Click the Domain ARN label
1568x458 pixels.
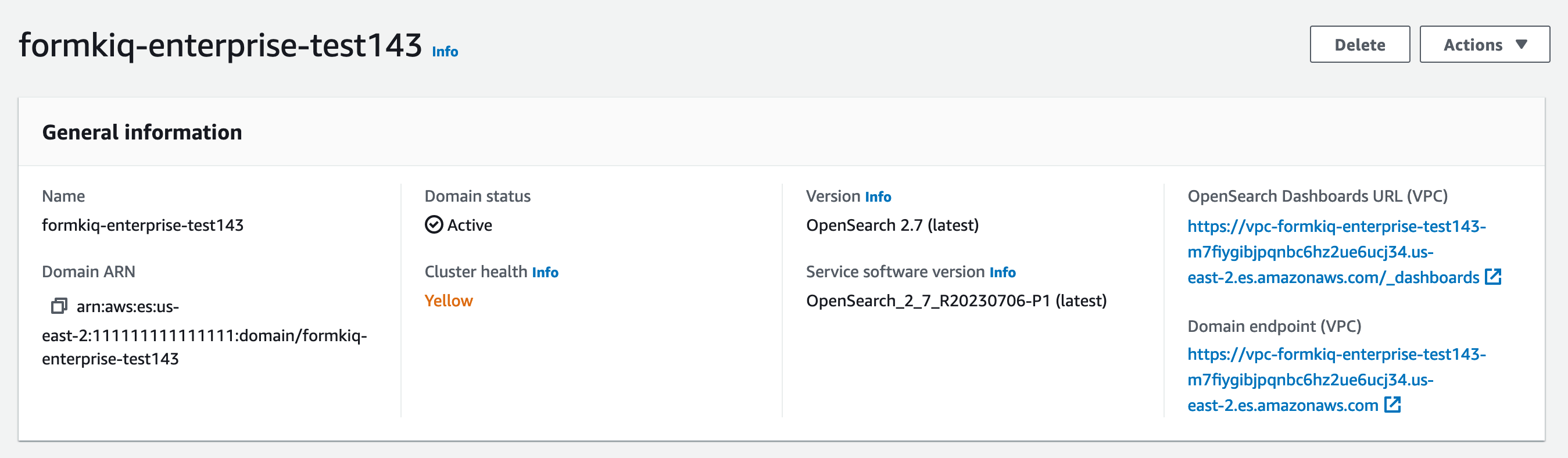click(x=89, y=271)
